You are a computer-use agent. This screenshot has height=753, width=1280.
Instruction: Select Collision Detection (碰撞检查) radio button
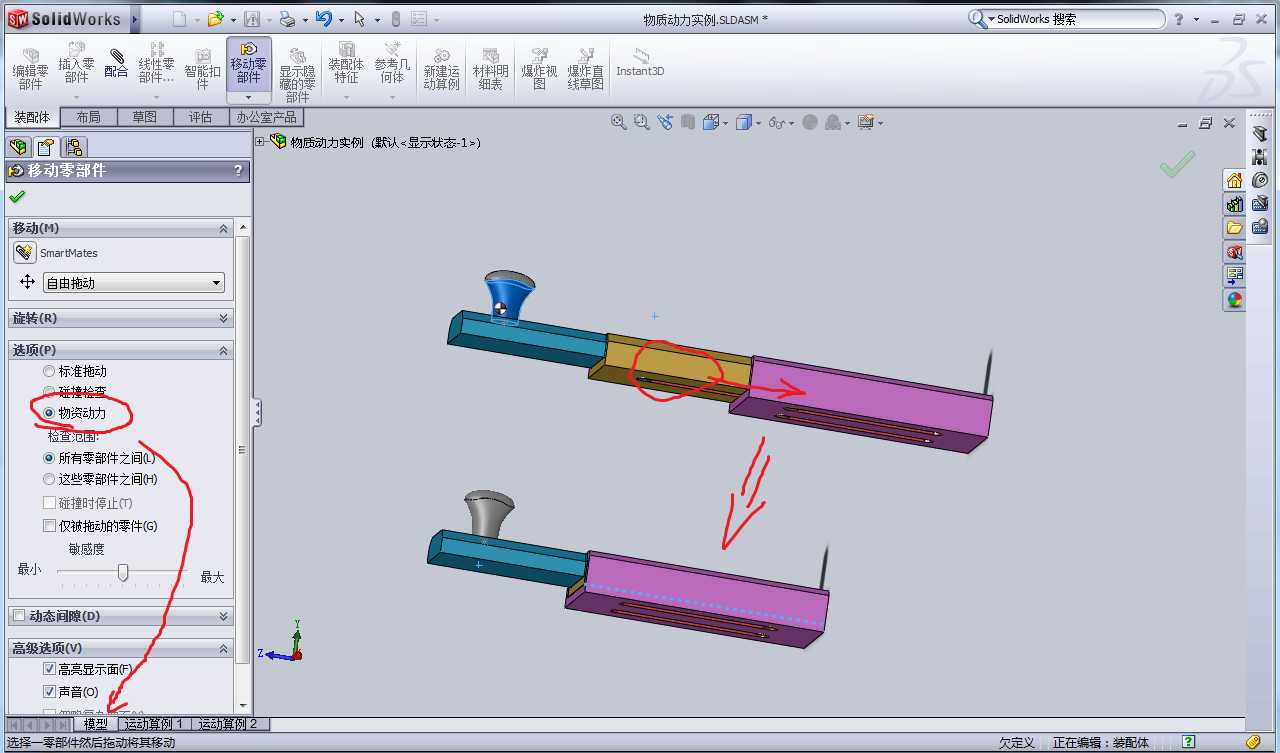pos(49,392)
